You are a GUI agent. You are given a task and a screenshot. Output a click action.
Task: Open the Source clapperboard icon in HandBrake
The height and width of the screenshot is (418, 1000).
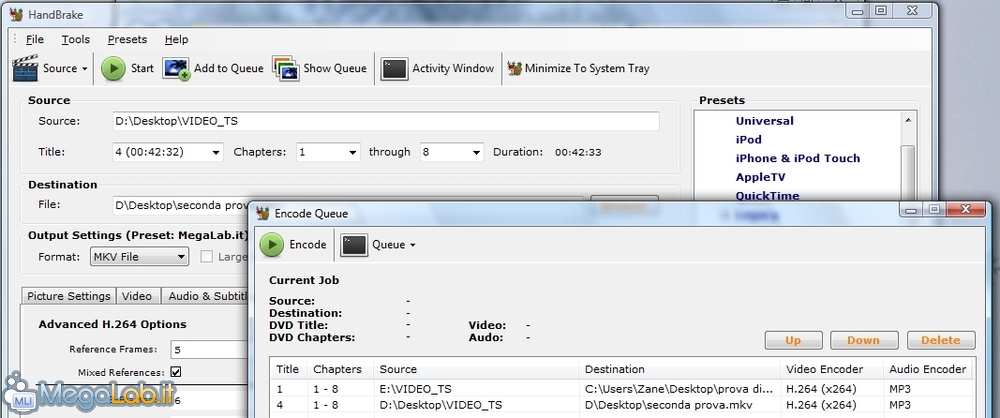click(x=26, y=68)
